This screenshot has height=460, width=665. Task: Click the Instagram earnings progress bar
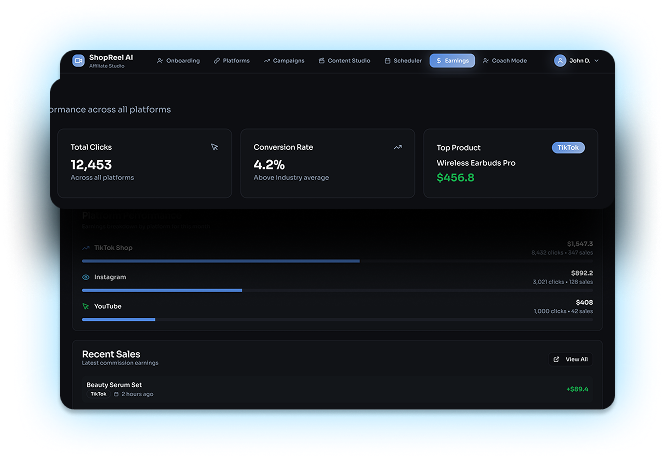coord(162,290)
